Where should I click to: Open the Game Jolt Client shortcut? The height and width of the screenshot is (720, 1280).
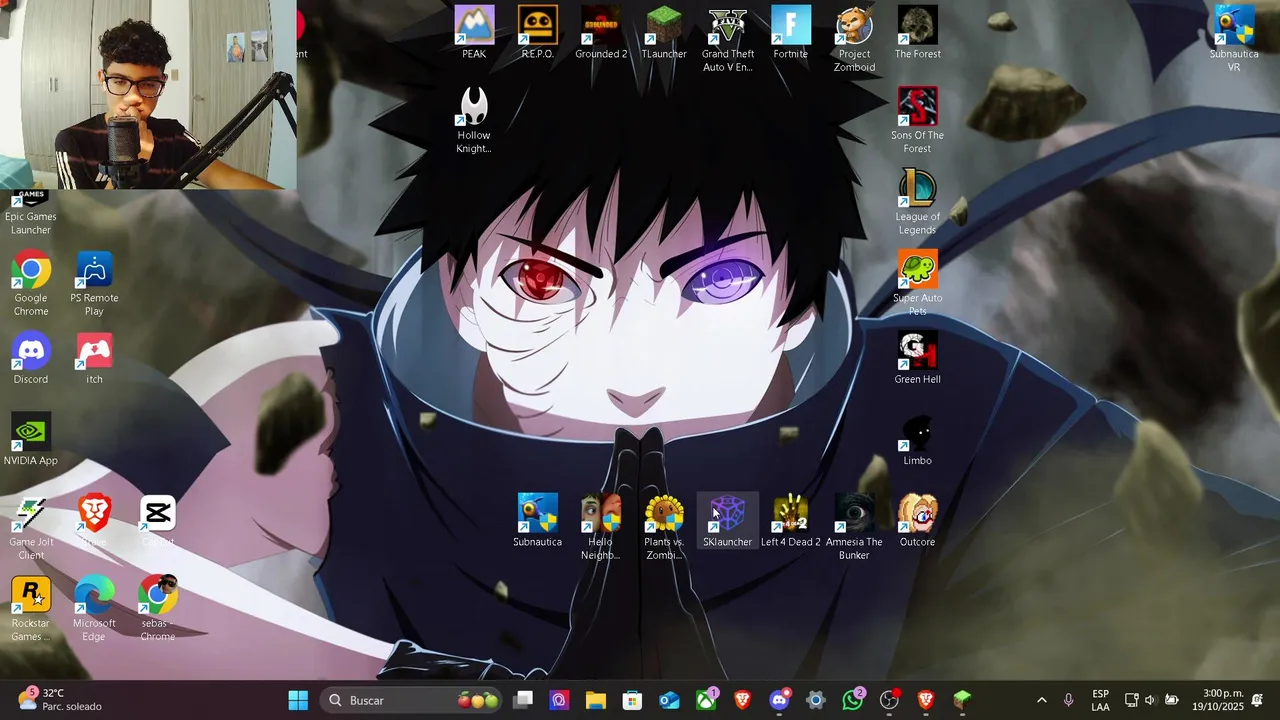(31, 527)
